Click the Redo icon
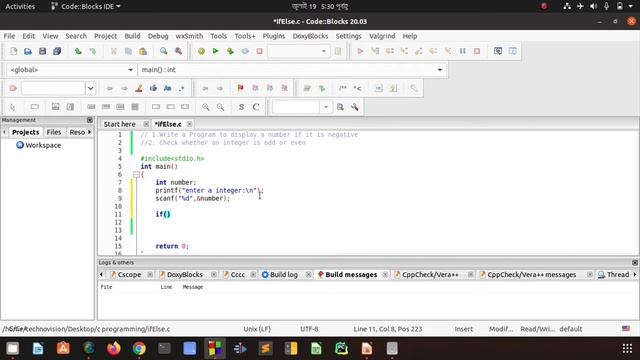Image resolution: width=640 pixels, height=360 pixels. click(x=93, y=51)
